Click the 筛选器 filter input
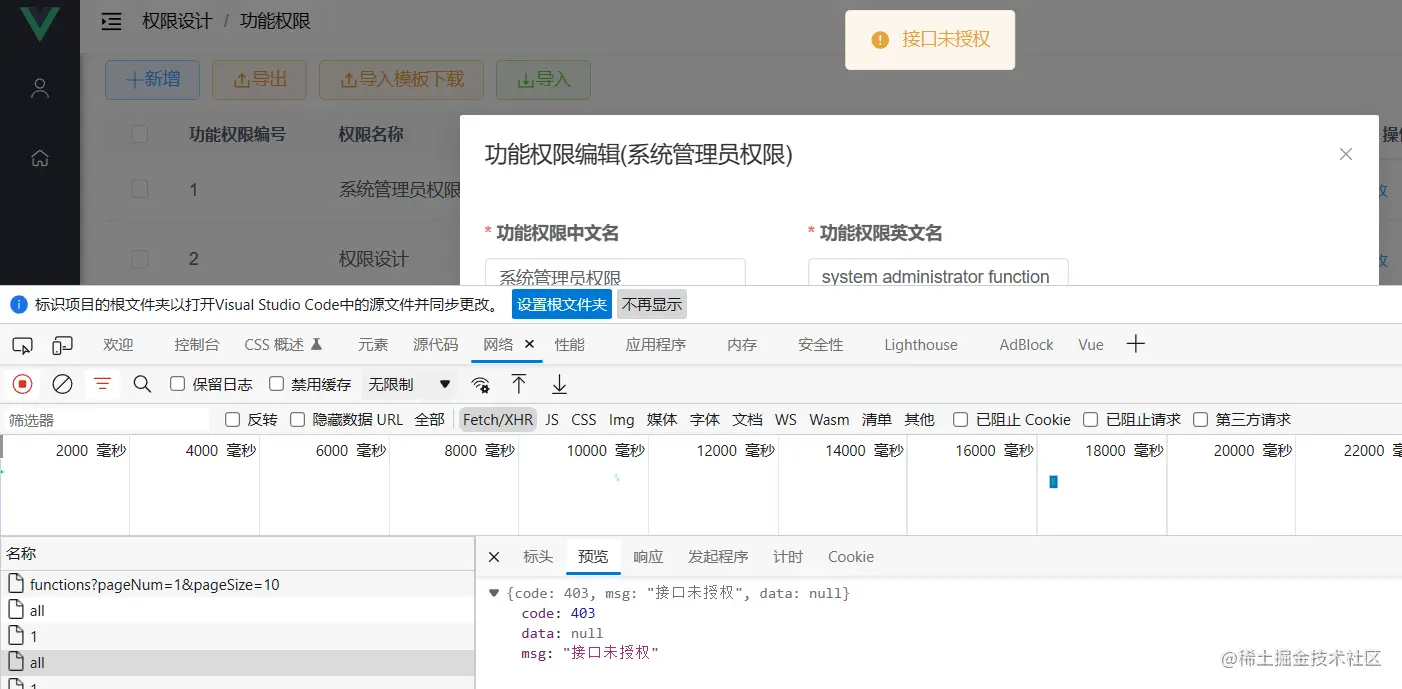 (x=107, y=420)
